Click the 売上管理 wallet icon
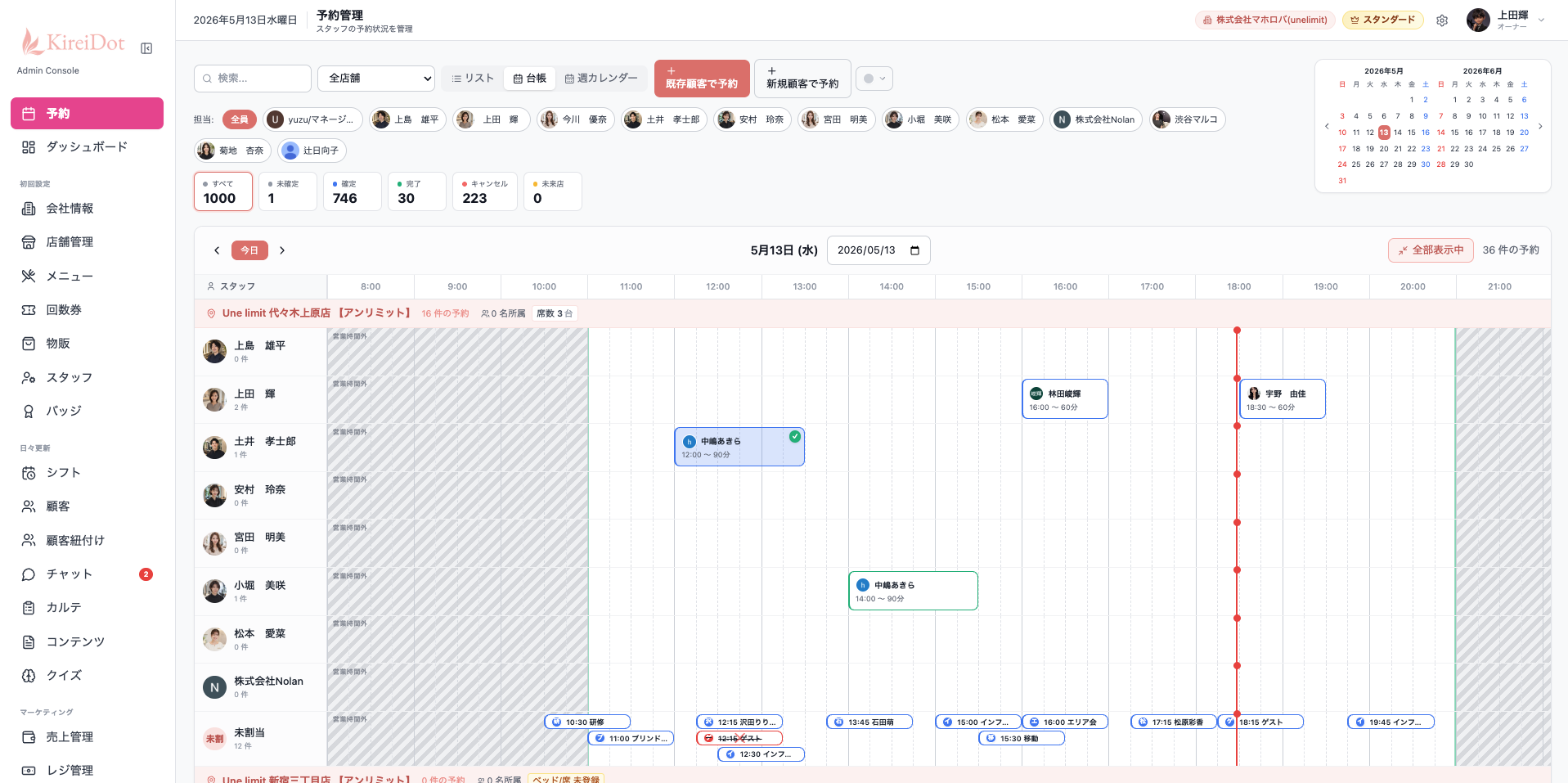The image size is (1568, 783). (29, 737)
